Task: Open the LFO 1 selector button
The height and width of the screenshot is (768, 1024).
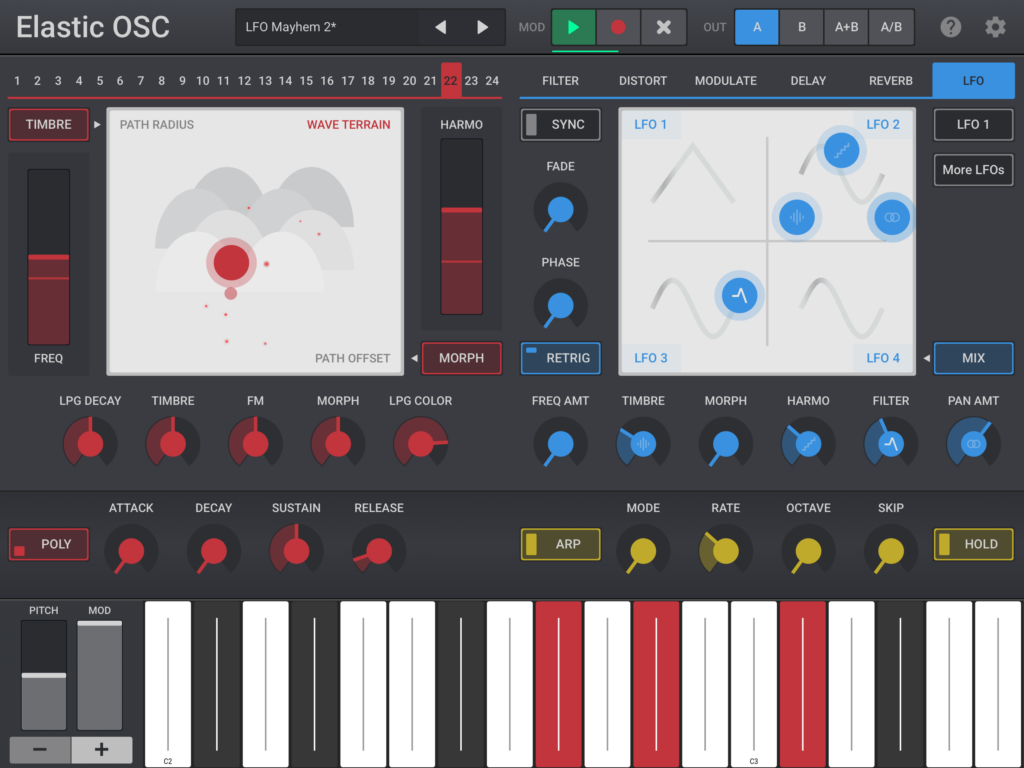Action: pyautogui.click(x=973, y=124)
